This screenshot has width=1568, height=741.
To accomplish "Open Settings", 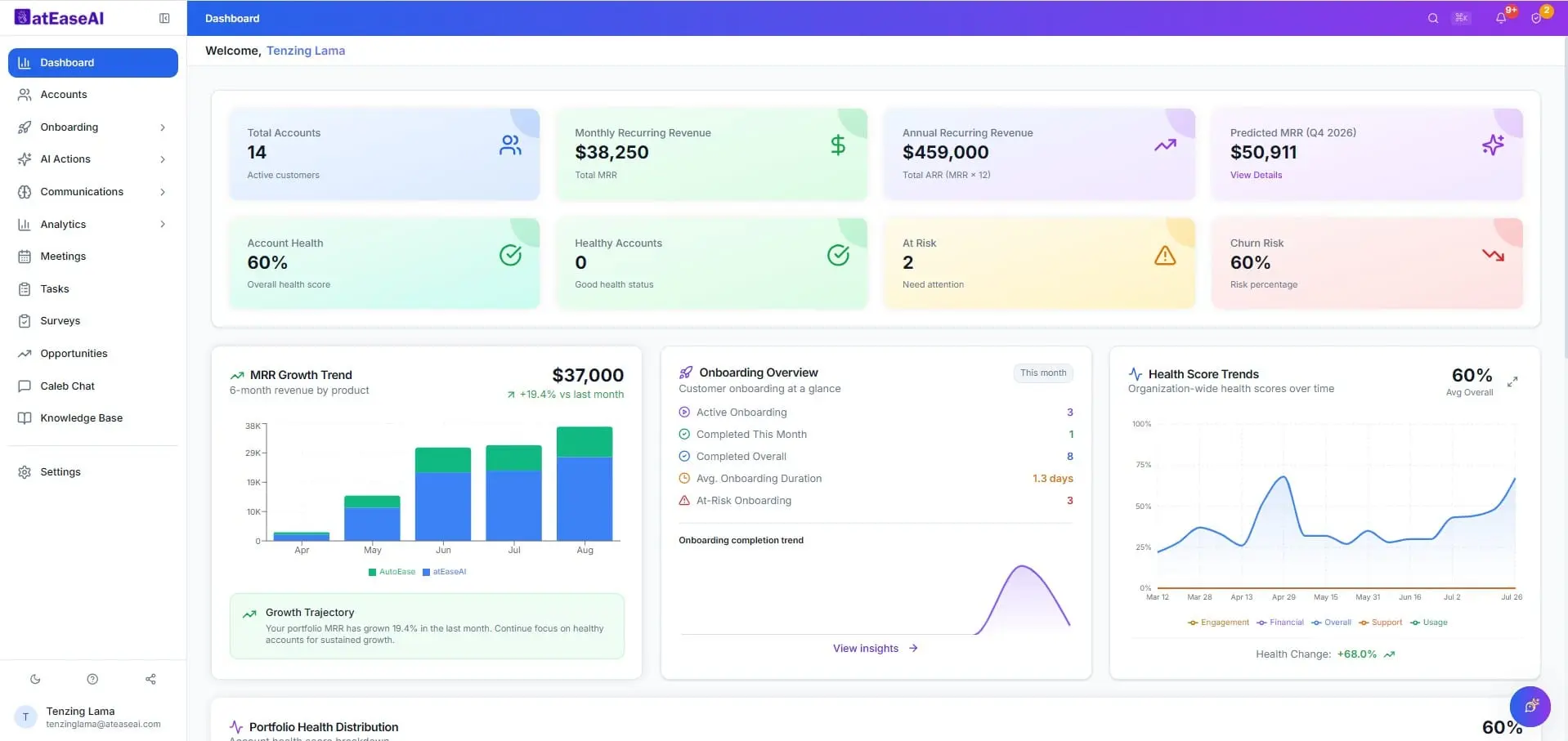I will [93, 472].
